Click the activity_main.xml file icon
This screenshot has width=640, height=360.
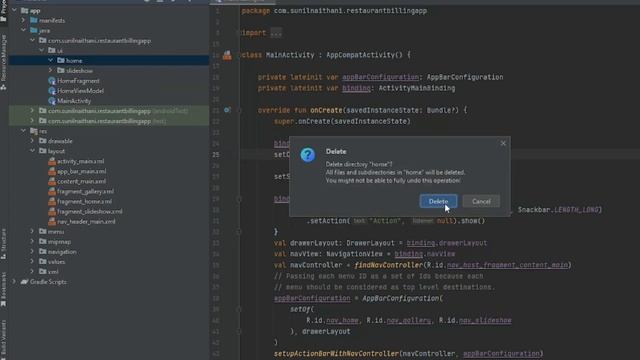[x=52, y=161]
